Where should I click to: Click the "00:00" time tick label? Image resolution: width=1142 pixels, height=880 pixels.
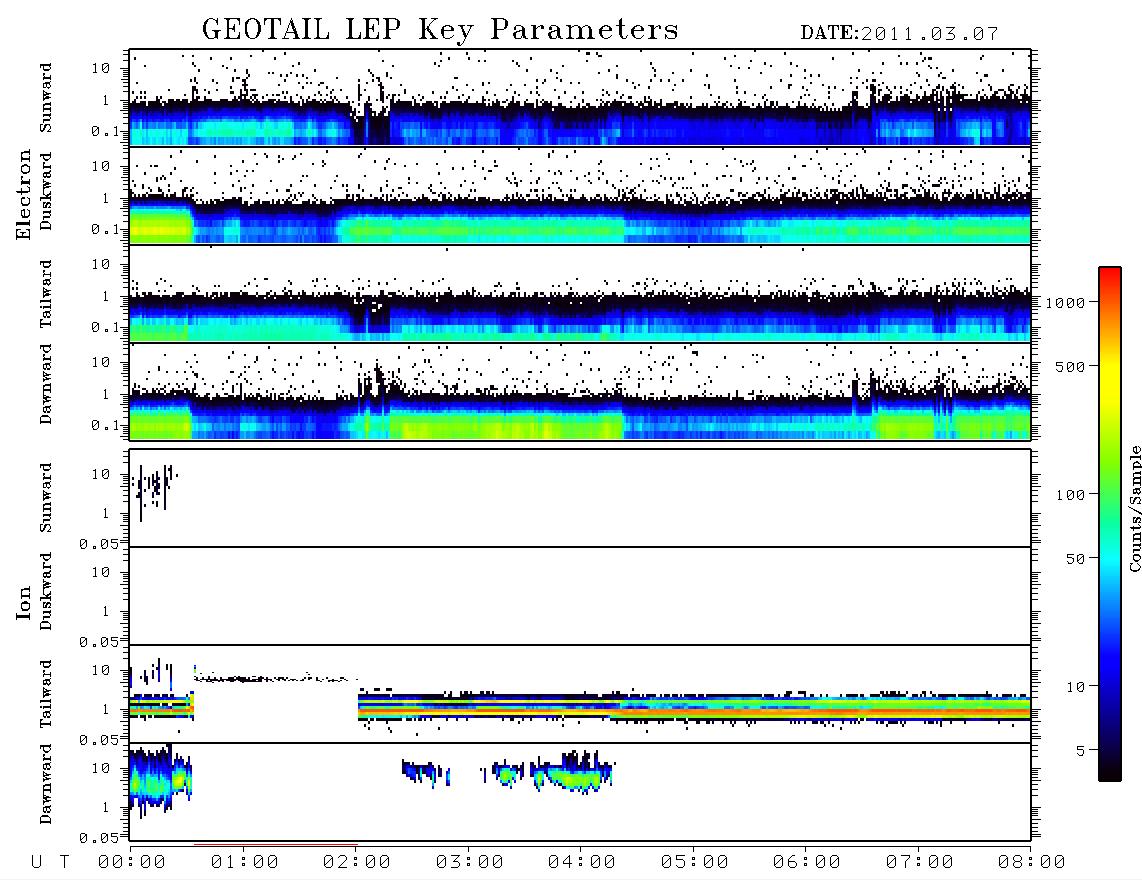(x=132, y=863)
